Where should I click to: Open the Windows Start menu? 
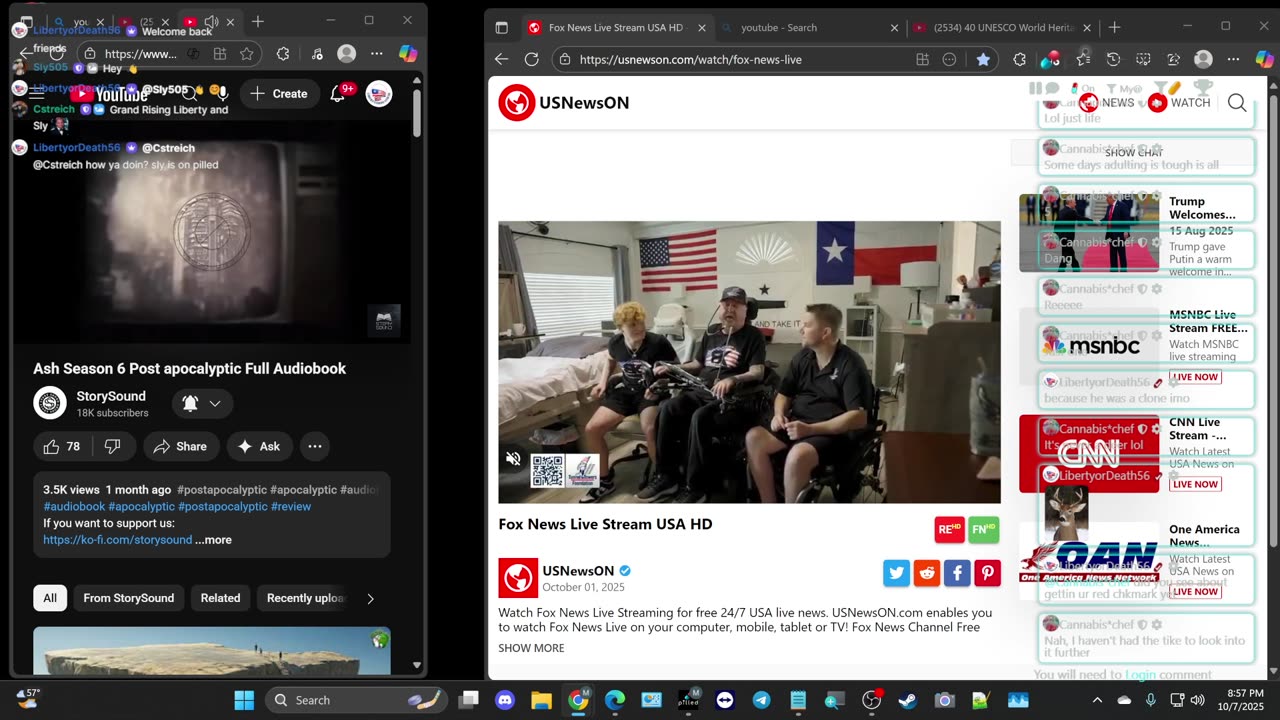pos(244,700)
